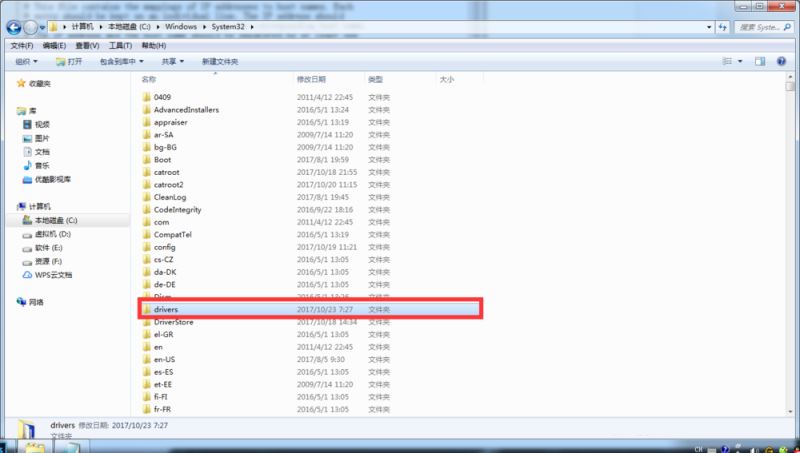Click the Back navigation arrow button
Screen dimensions: 800x453
coord(14,27)
